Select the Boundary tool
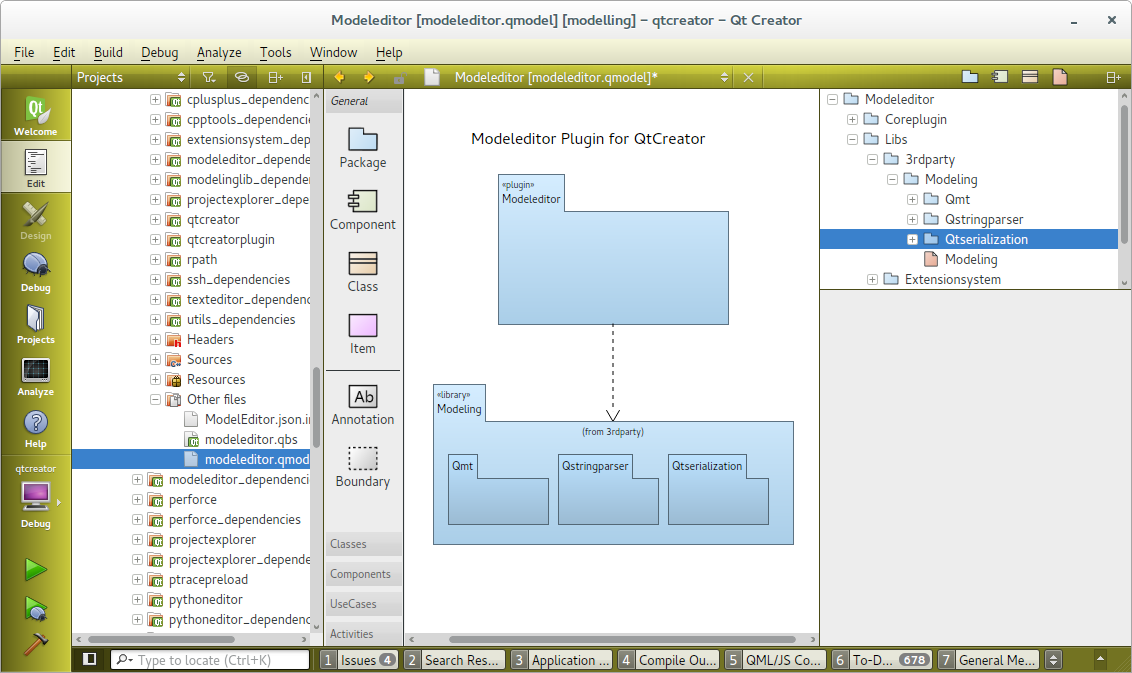 pos(362,467)
